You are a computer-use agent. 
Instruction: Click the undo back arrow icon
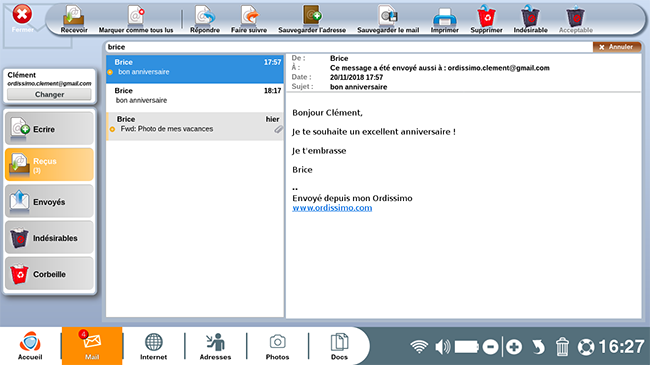pos(538,347)
